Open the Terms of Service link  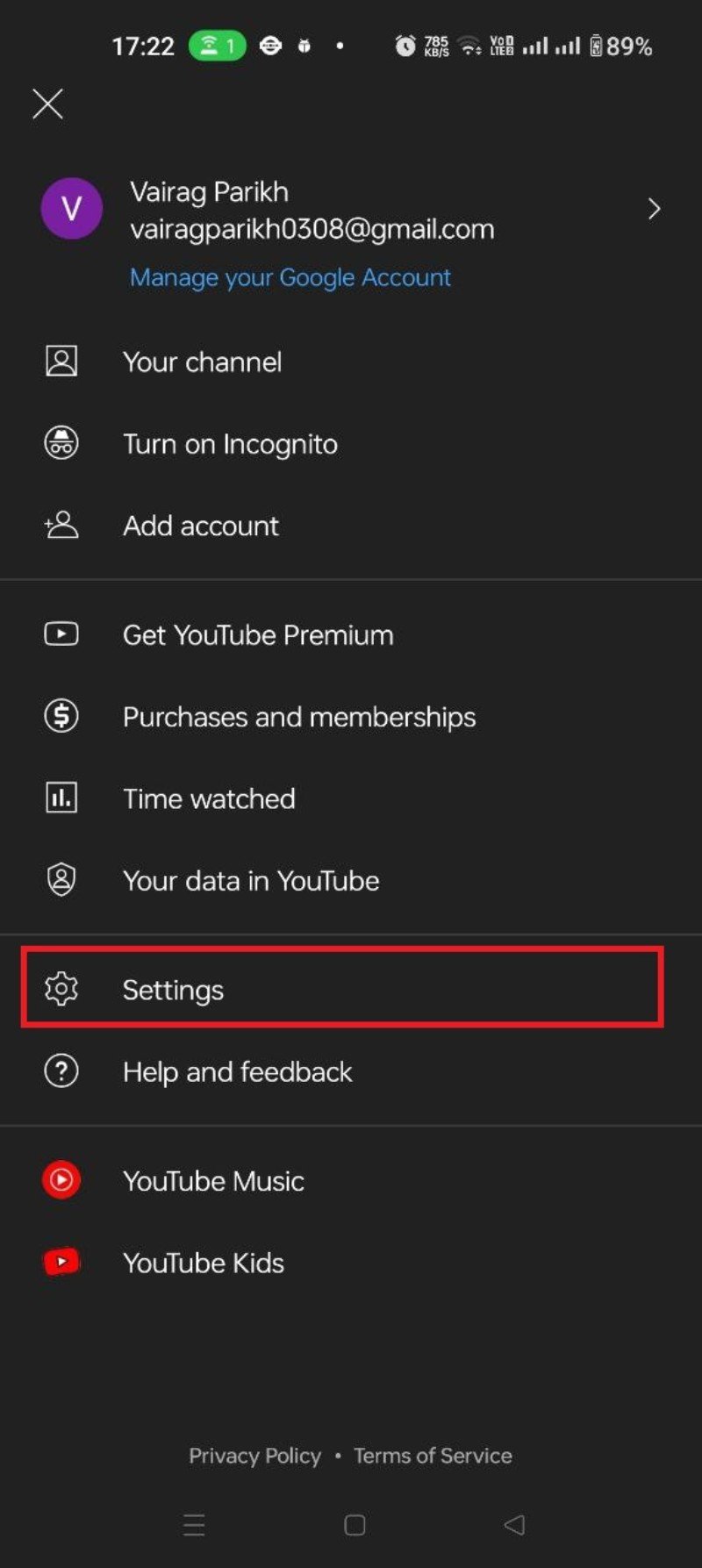point(433,1456)
